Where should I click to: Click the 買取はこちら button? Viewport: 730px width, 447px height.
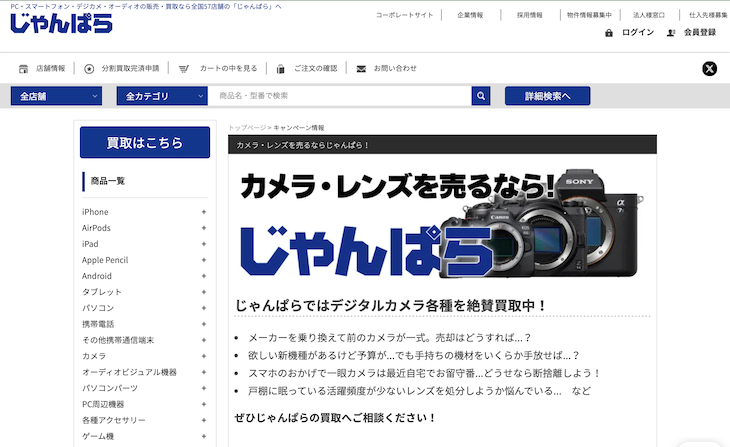(145, 142)
